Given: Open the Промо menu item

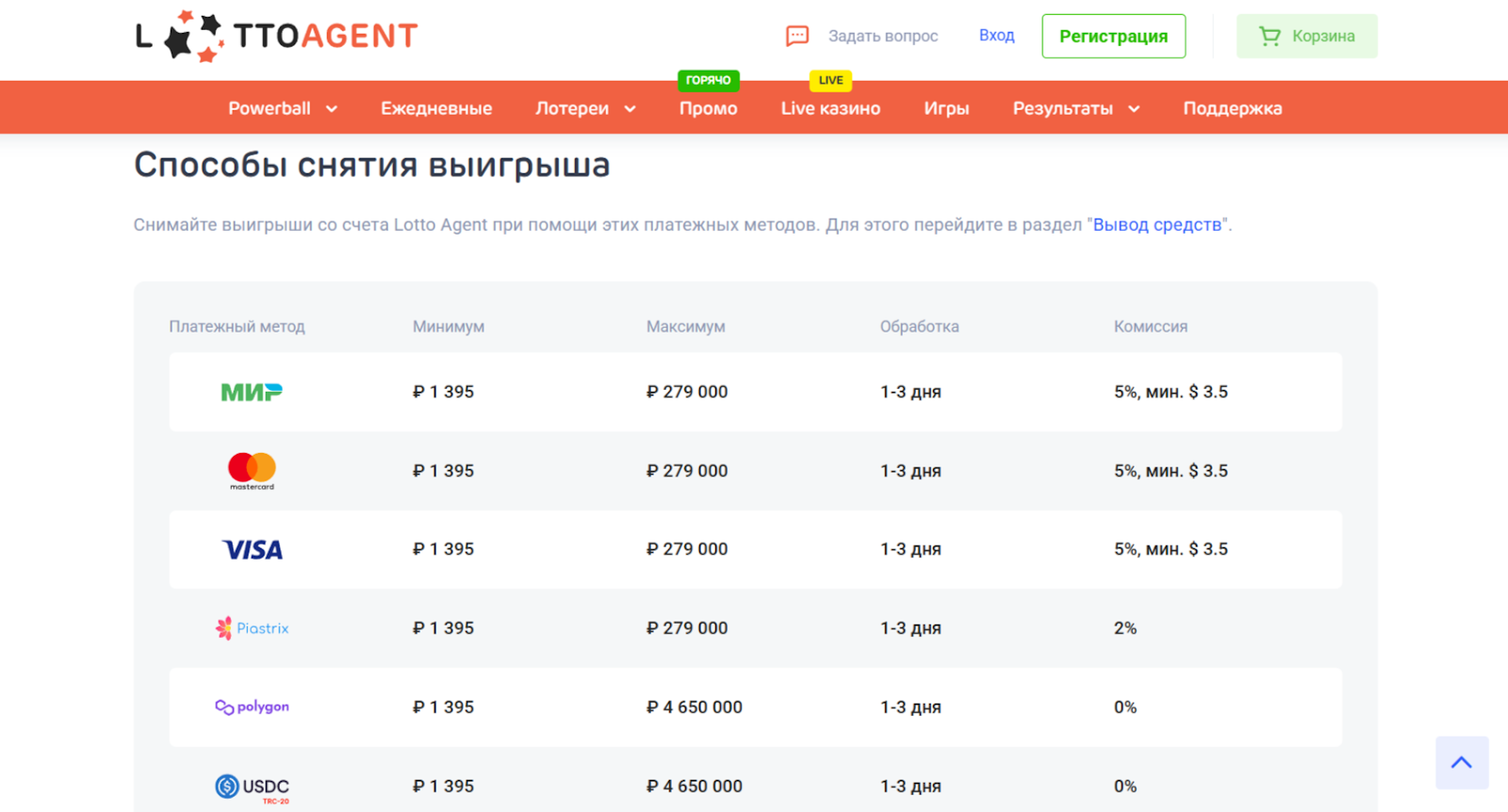Looking at the screenshot, I should 708,108.
